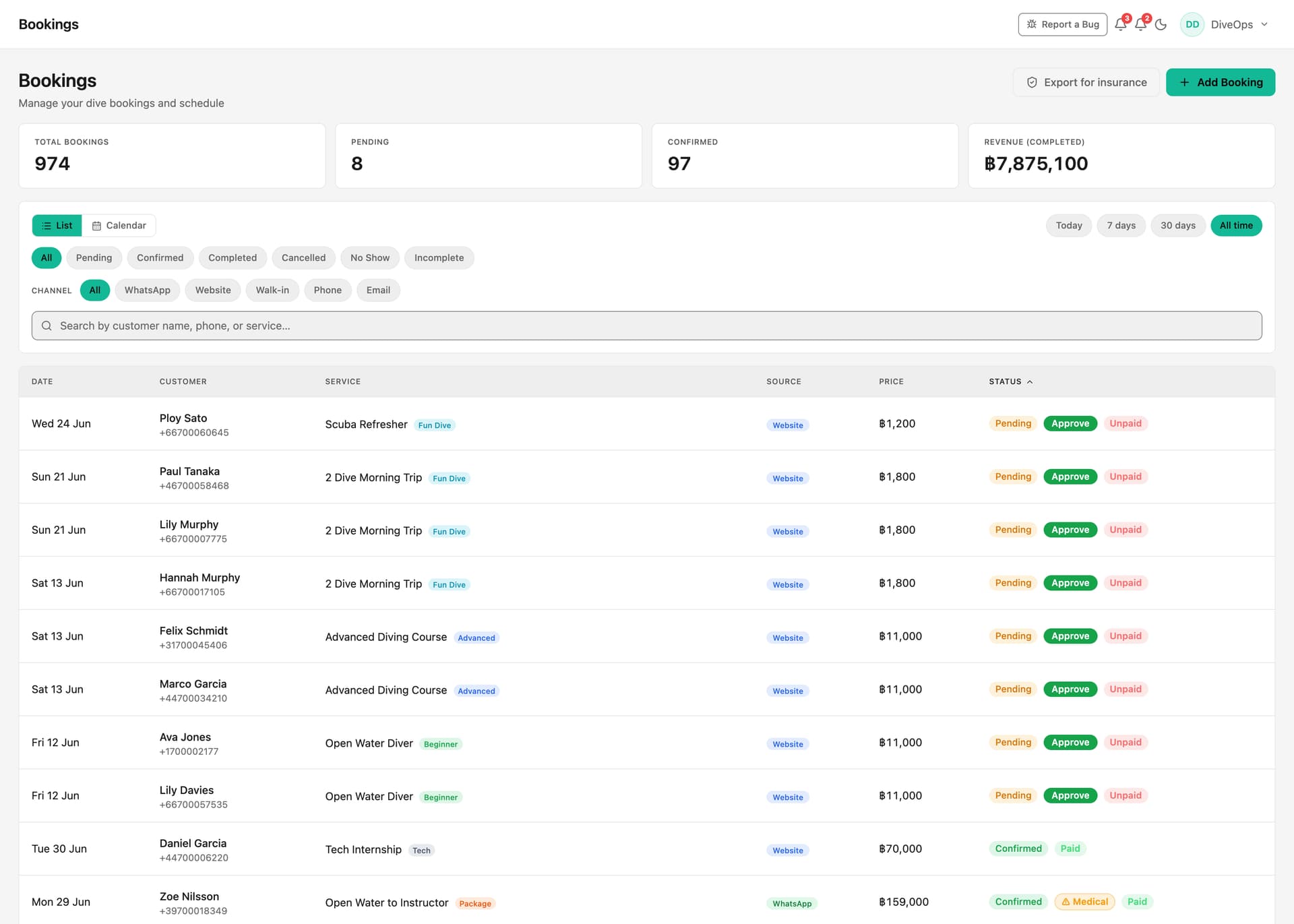The width and height of the screenshot is (1294, 924).
Task: Filter bookings by Pending status
Action: click(94, 258)
